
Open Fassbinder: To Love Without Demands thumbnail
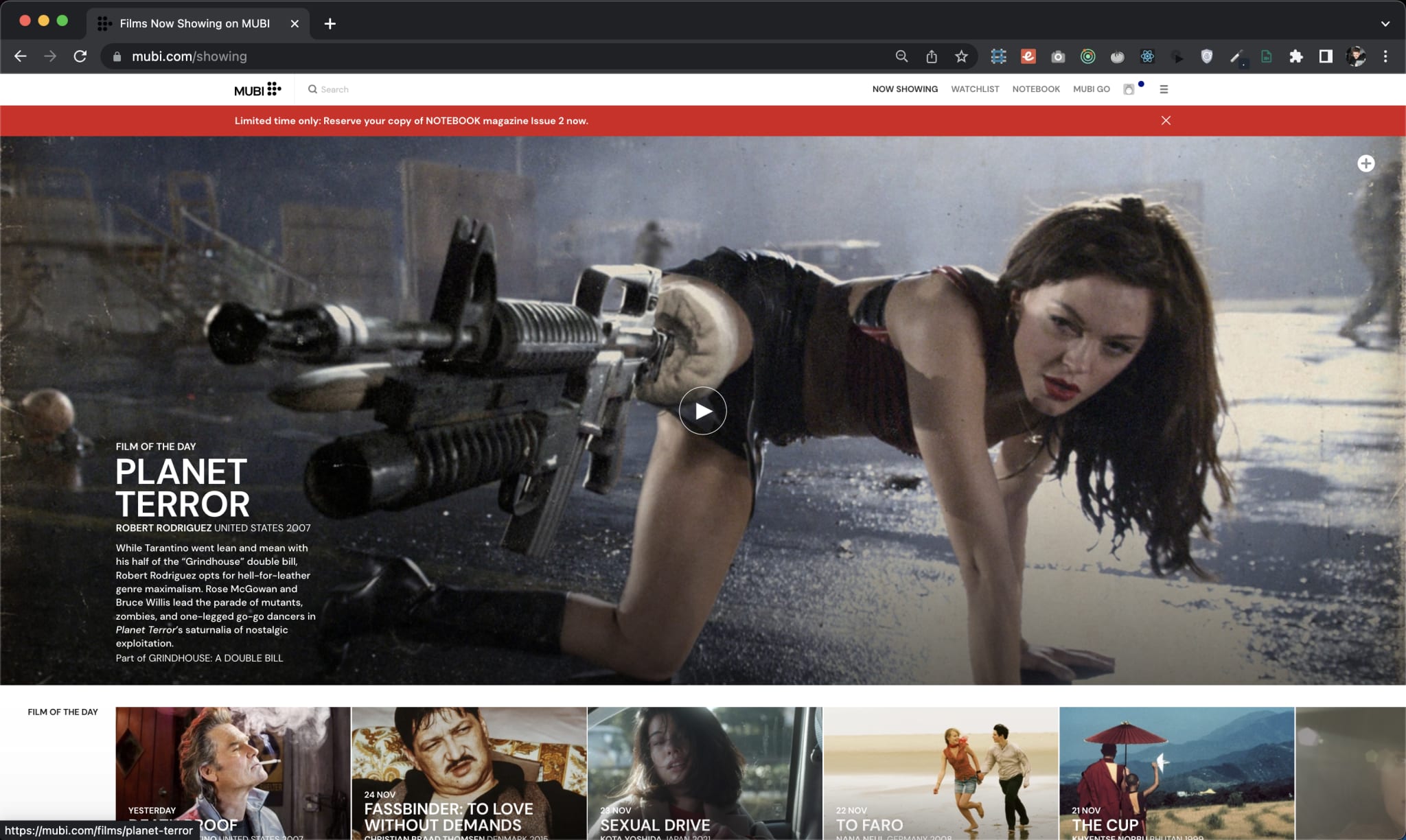click(469, 773)
